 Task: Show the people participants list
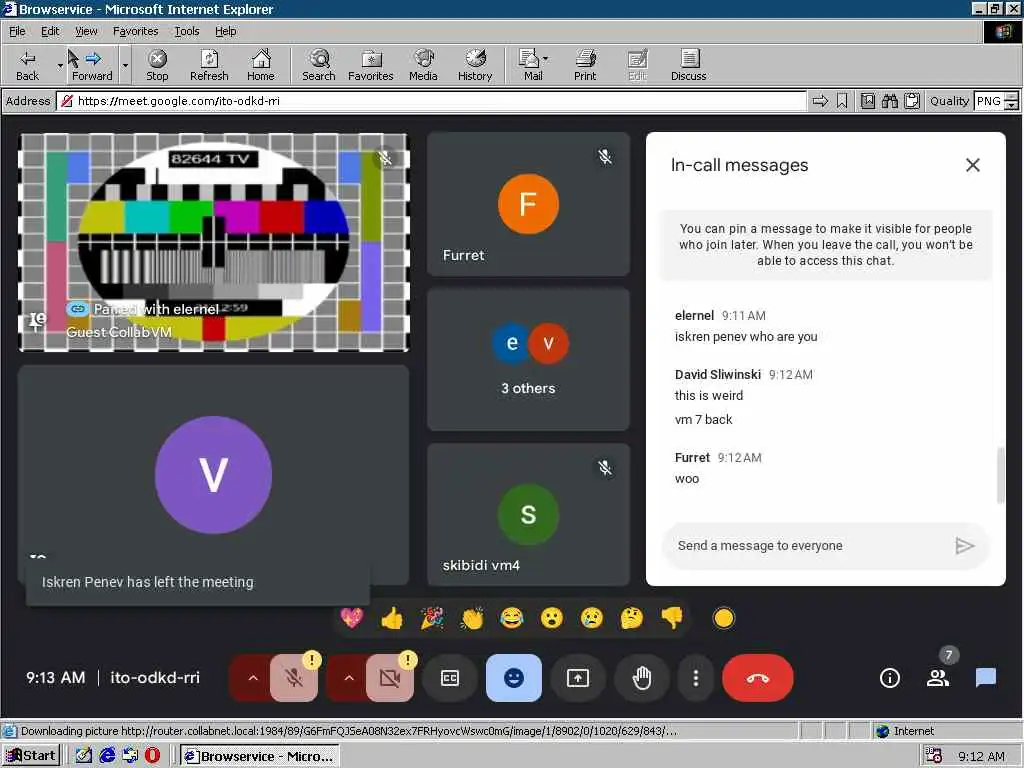click(938, 678)
